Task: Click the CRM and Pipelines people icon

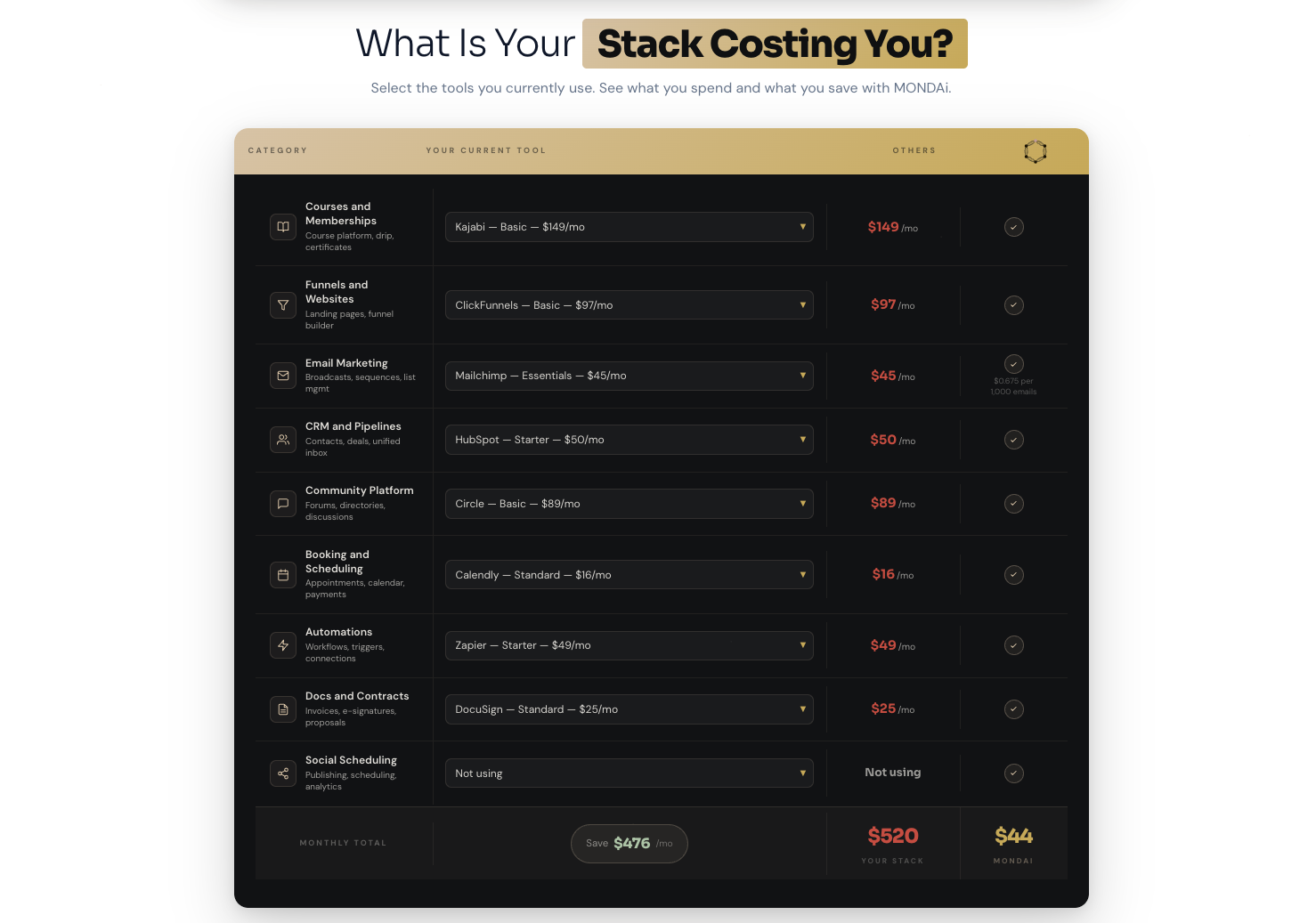Action: click(x=283, y=440)
